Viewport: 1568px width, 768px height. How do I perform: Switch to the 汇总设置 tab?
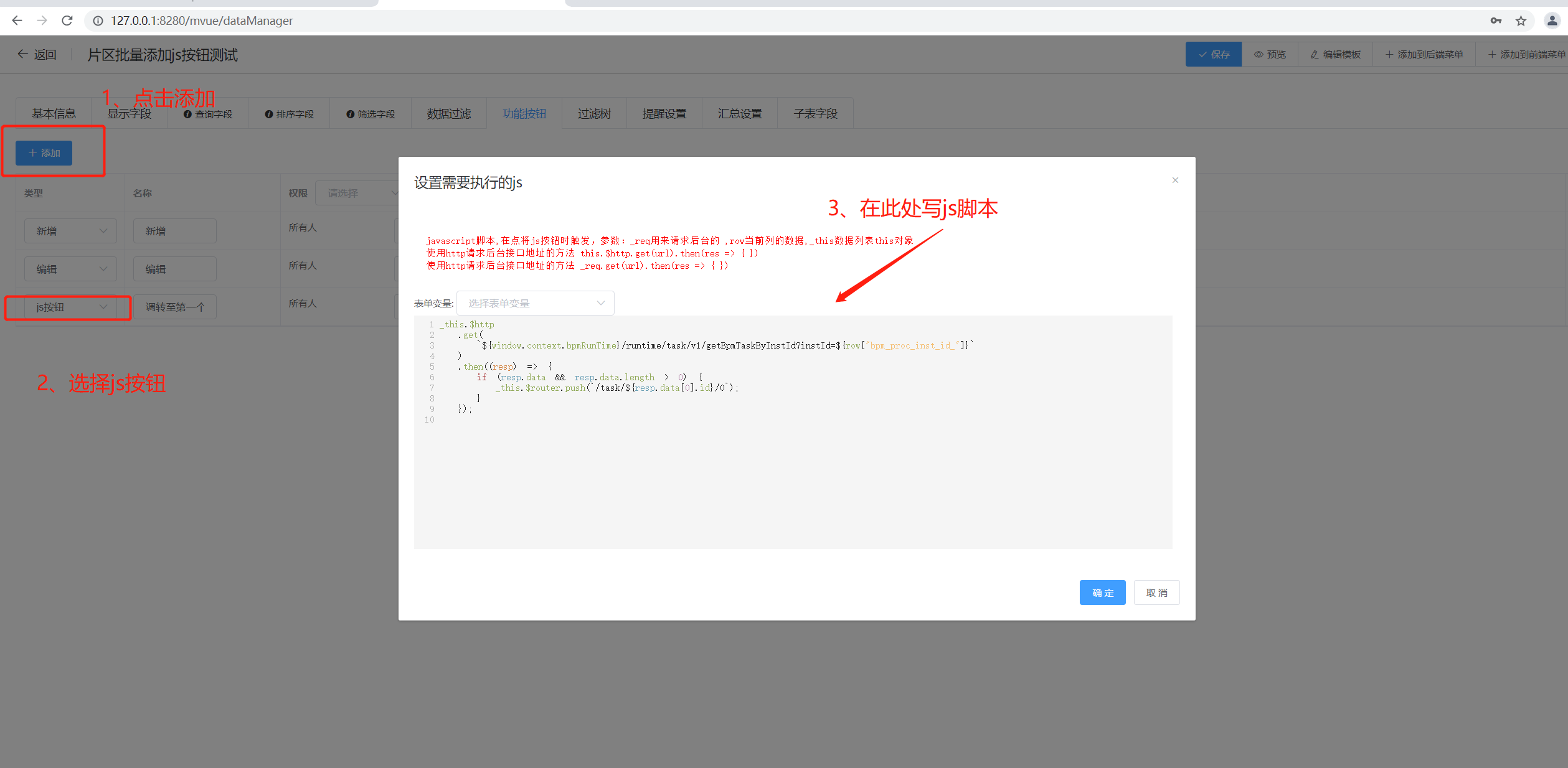739,114
